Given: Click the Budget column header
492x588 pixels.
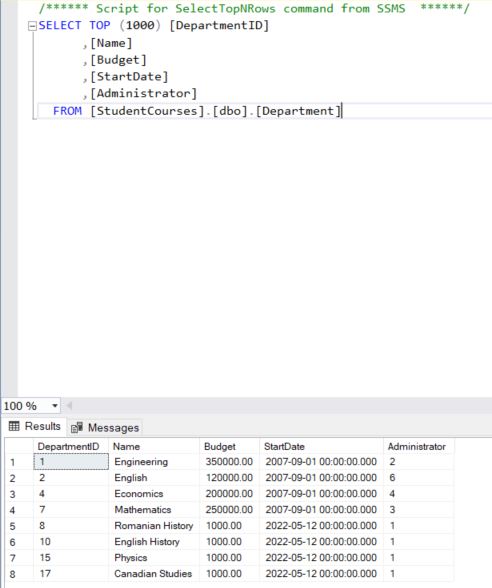Looking at the screenshot, I should pyautogui.click(x=230, y=446).
